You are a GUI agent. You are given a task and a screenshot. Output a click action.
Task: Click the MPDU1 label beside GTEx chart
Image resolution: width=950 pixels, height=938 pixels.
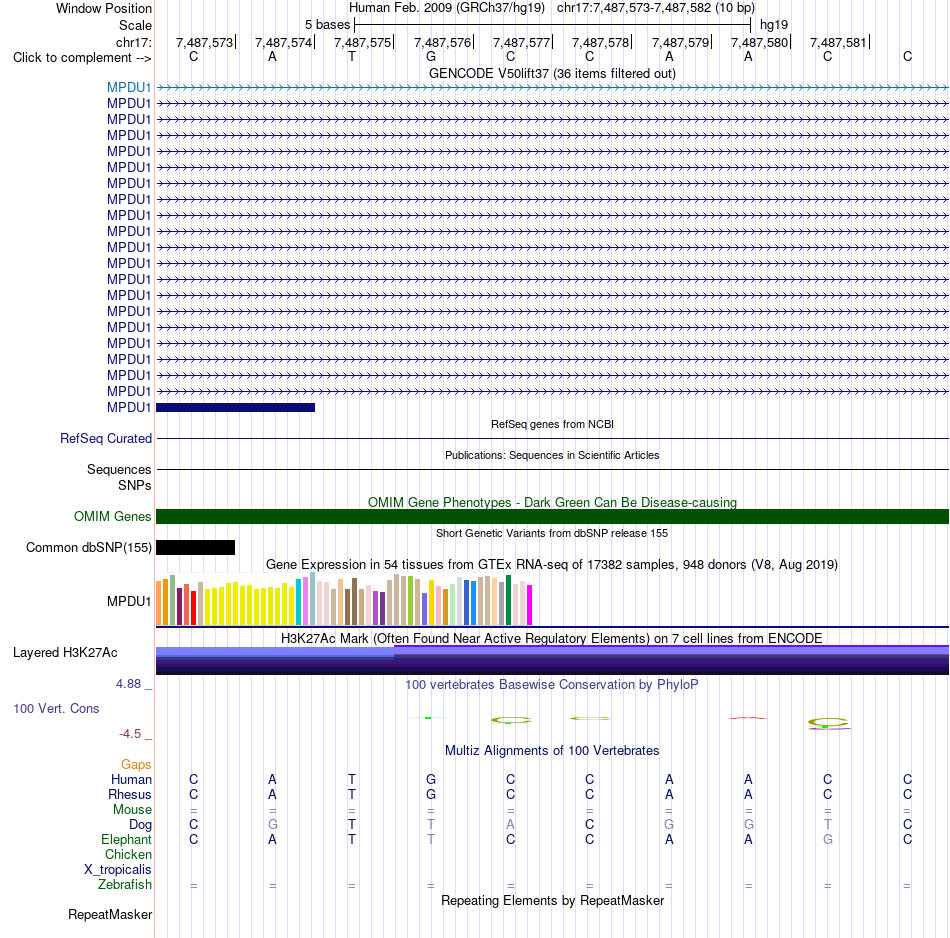128,601
